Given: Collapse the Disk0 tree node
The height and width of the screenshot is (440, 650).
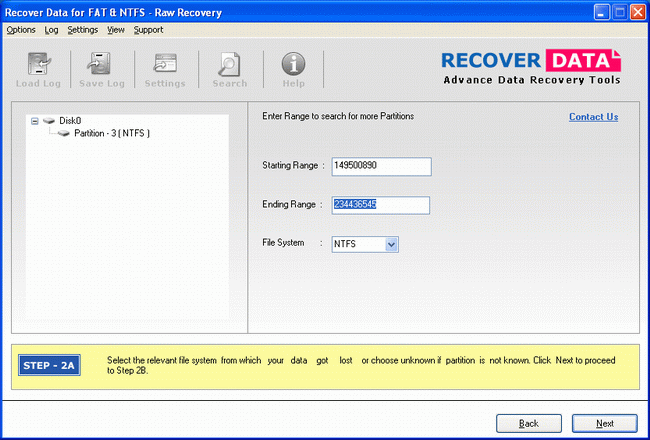Looking at the screenshot, I should pyautogui.click(x=35, y=120).
